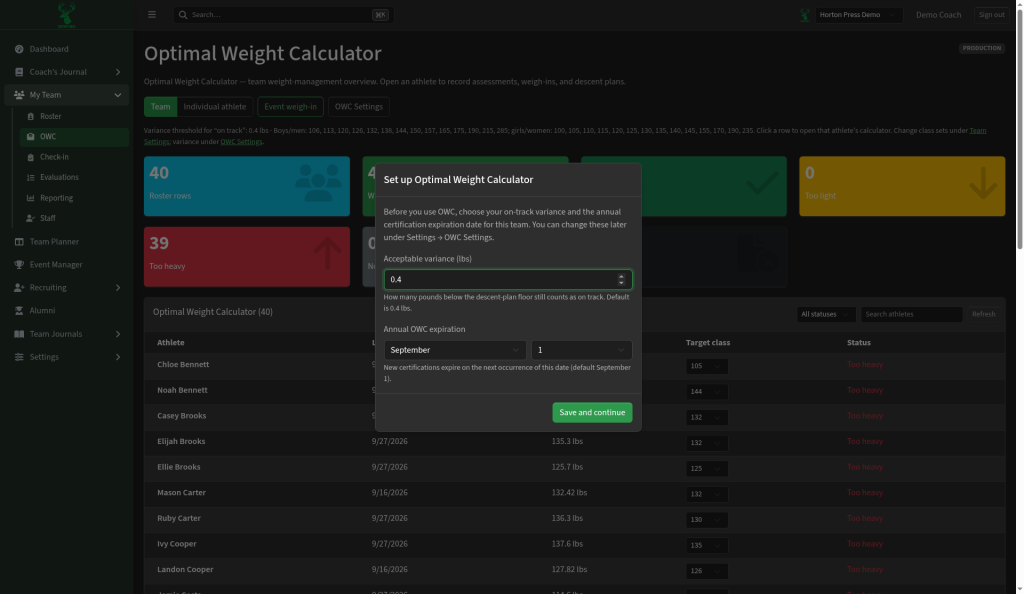The image size is (1024, 594).
Task: Open the expiration day dropdown showing 1
Action: tap(581, 350)
